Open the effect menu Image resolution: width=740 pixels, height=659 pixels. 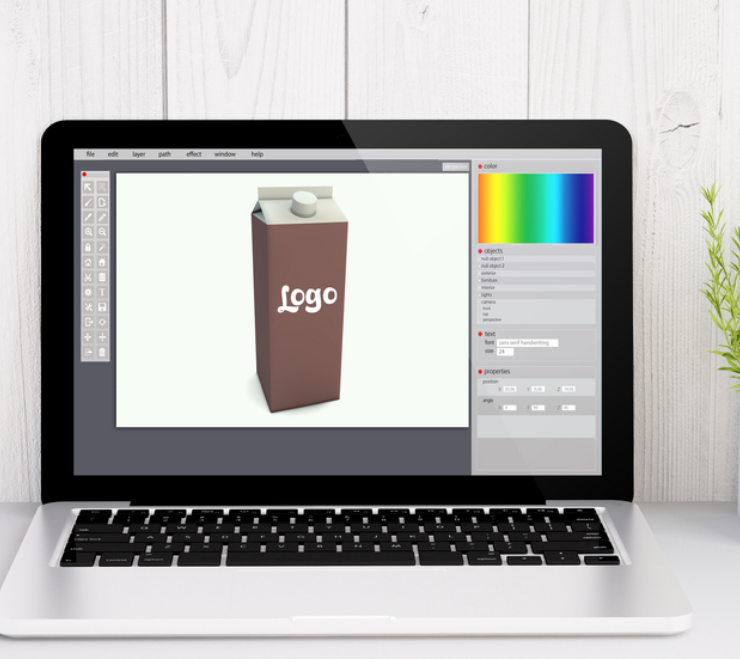(x=193, y=154)
